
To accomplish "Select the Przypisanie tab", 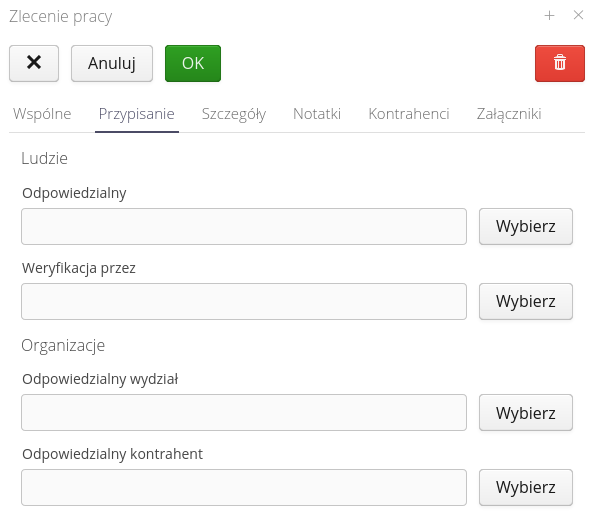I will pos(137,114).
